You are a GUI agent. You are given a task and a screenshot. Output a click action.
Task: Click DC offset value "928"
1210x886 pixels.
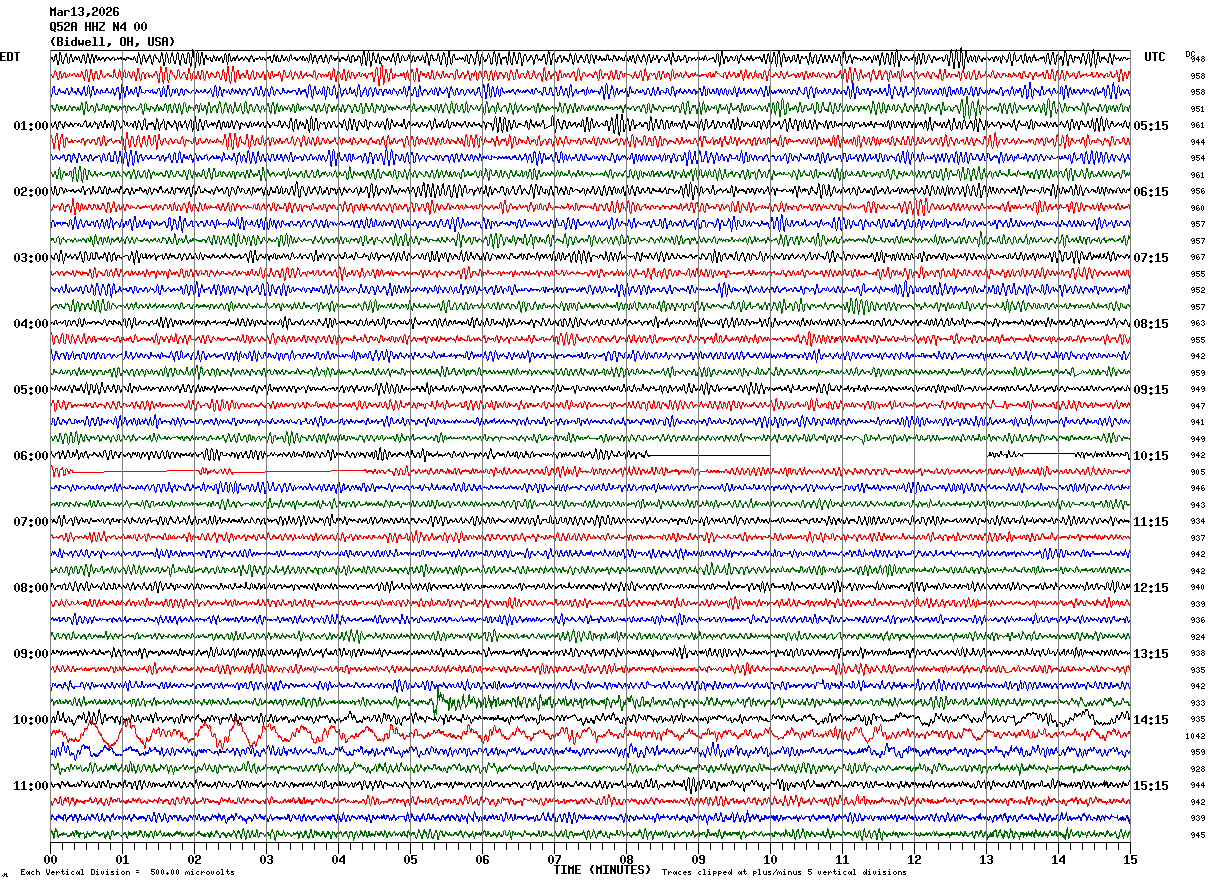[1198, 769]
